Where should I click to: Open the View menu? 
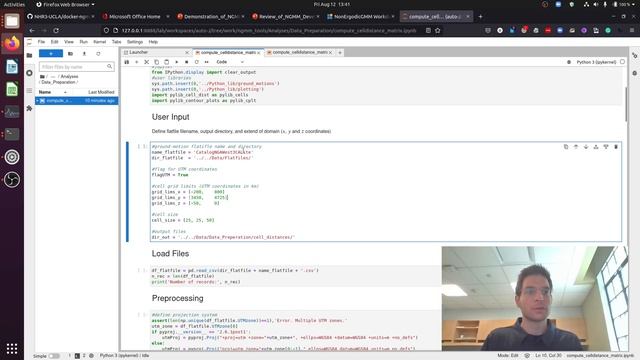click(69, 42)
